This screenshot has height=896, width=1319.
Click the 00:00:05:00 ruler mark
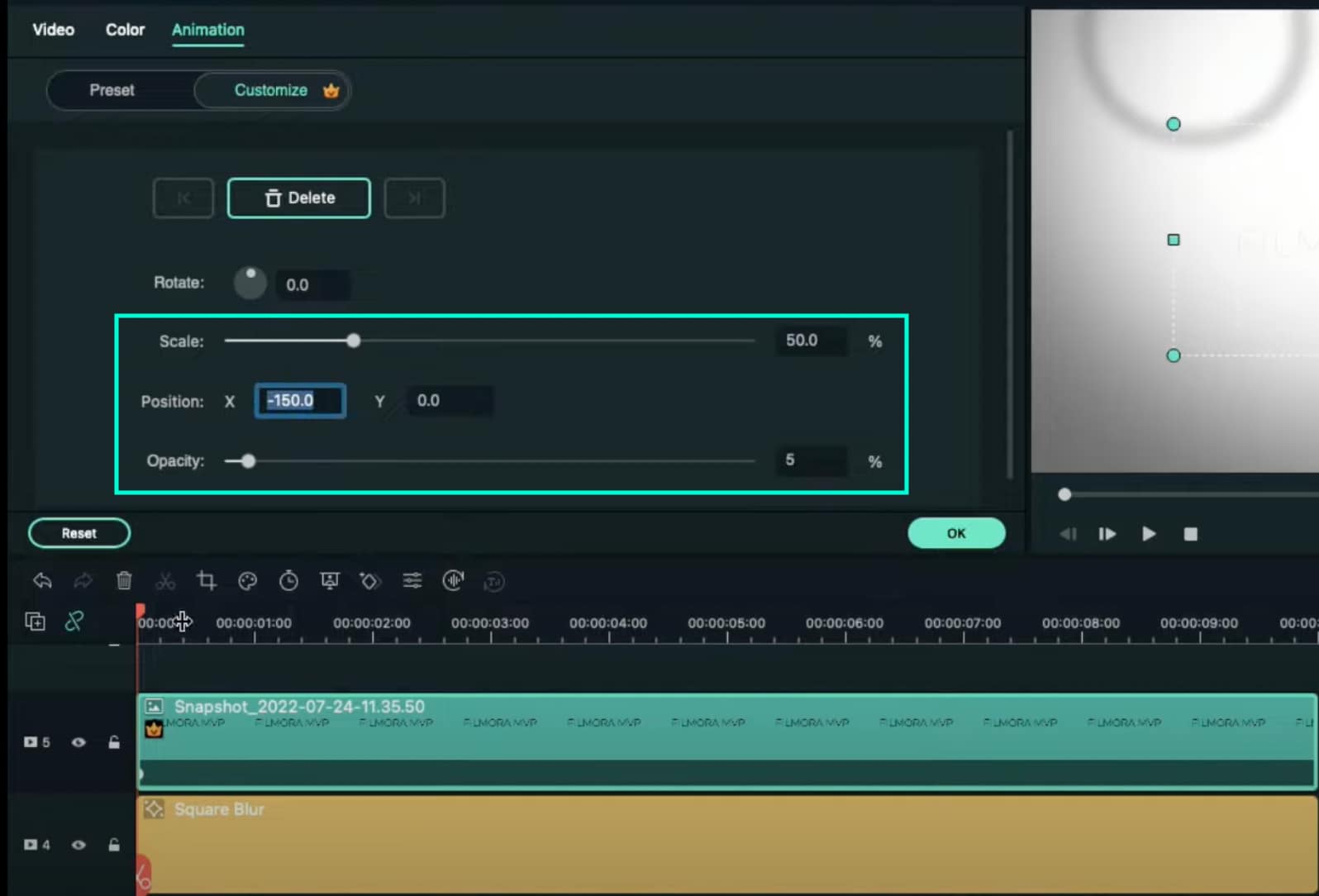[x=726, y=623]
